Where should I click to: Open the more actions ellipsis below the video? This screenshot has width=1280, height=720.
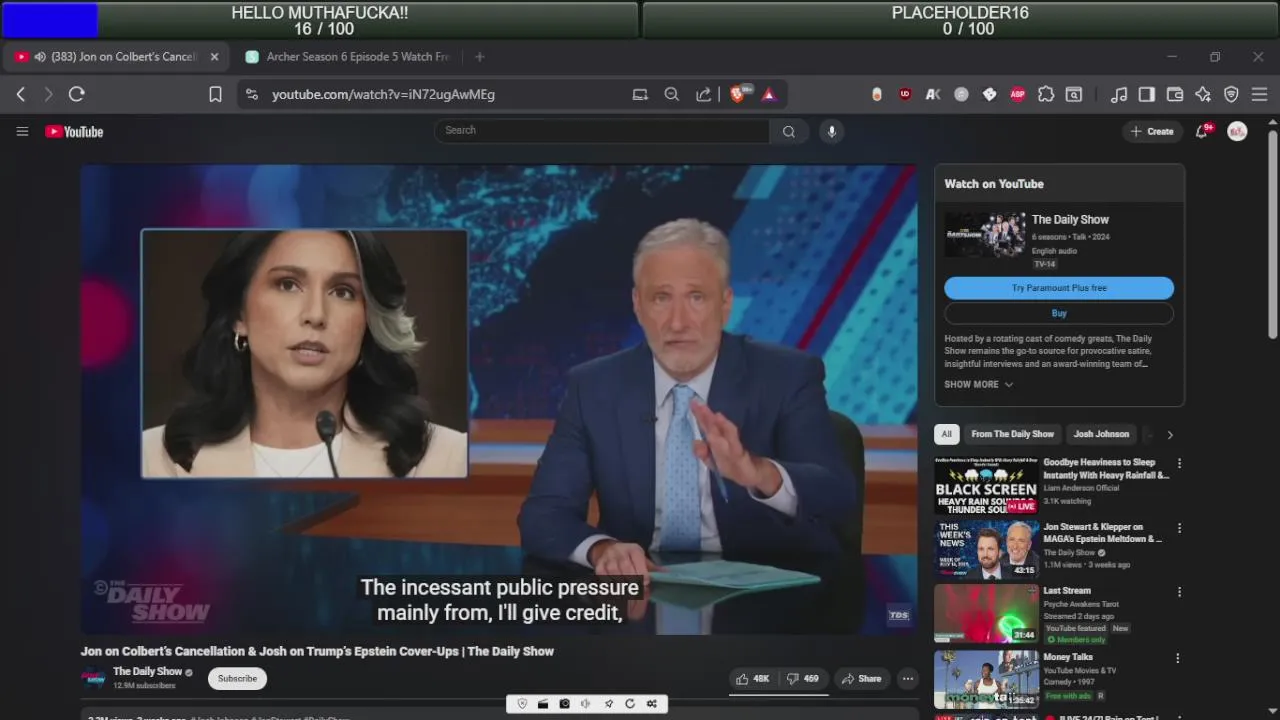[907, 679]
